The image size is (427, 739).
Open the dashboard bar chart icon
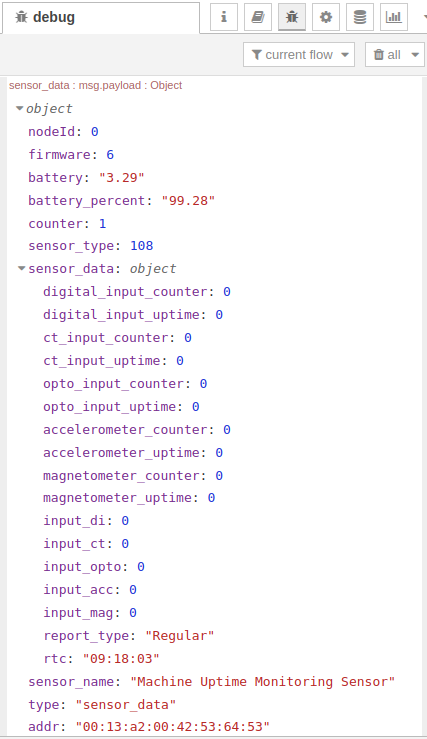coord(394,17)
